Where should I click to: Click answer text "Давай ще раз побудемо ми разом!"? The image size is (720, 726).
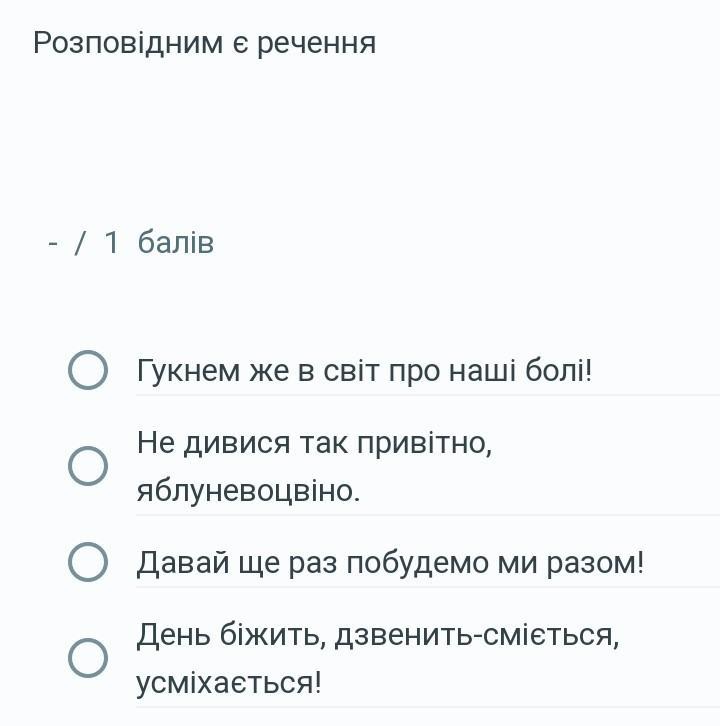point(390,563)
